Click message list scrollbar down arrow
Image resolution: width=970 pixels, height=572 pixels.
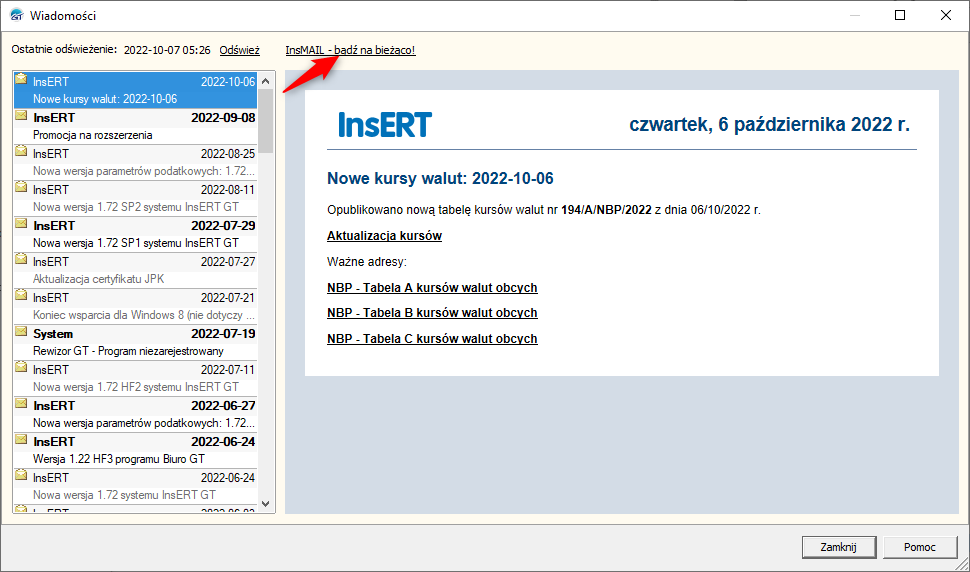pos(266,504)
